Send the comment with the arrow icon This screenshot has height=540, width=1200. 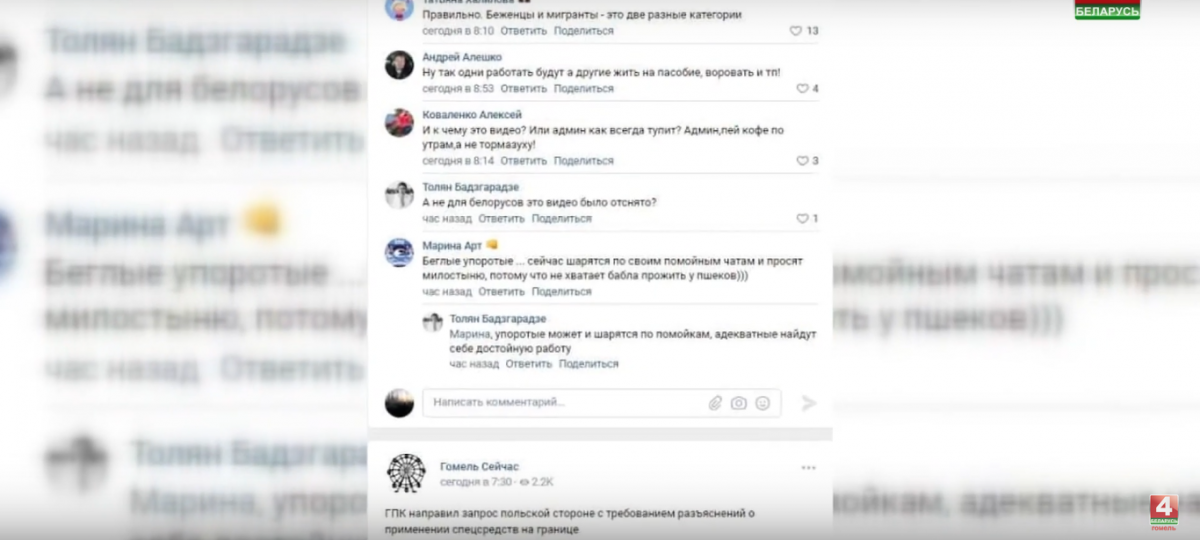pyautogui.click(x=809, y=403)
